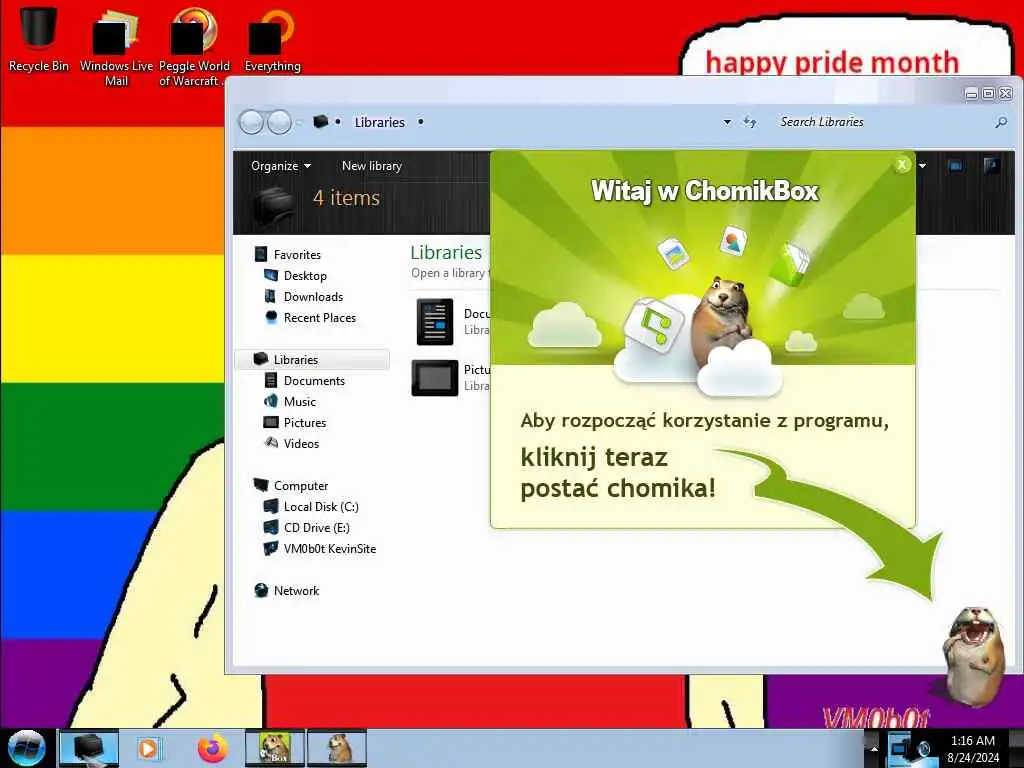The width and height of the screenshot is (1024, 768).
Task: Click the search magnifier icon
Action: click(1000, 122)
